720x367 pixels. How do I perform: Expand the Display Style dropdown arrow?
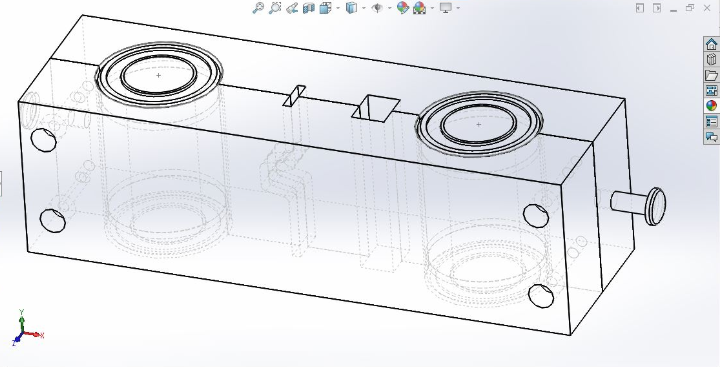point(364,8)
